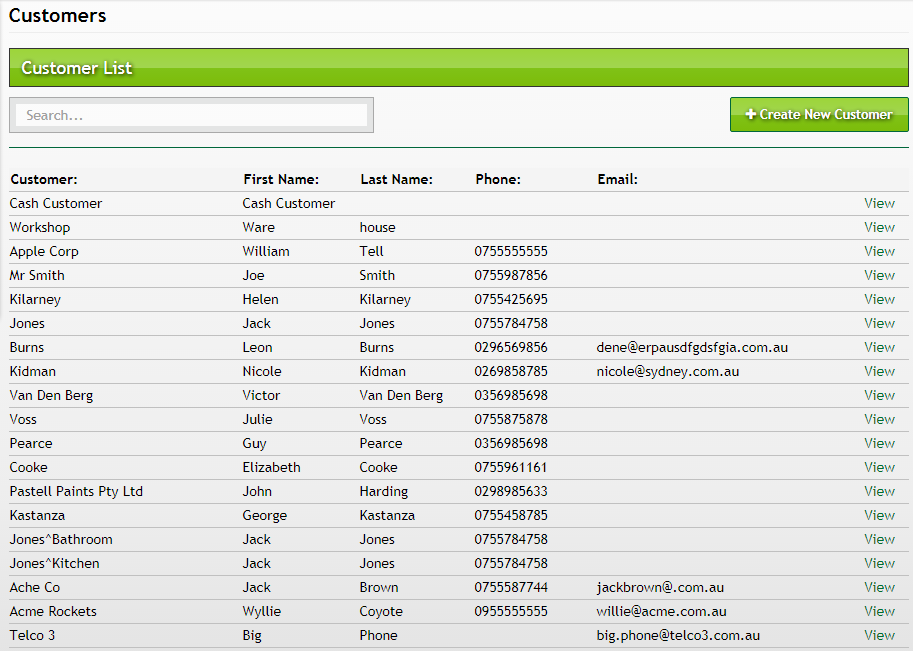913x651 pixels.
Task: Open View for Van Den Berg
Action: [x=879, y=395]
